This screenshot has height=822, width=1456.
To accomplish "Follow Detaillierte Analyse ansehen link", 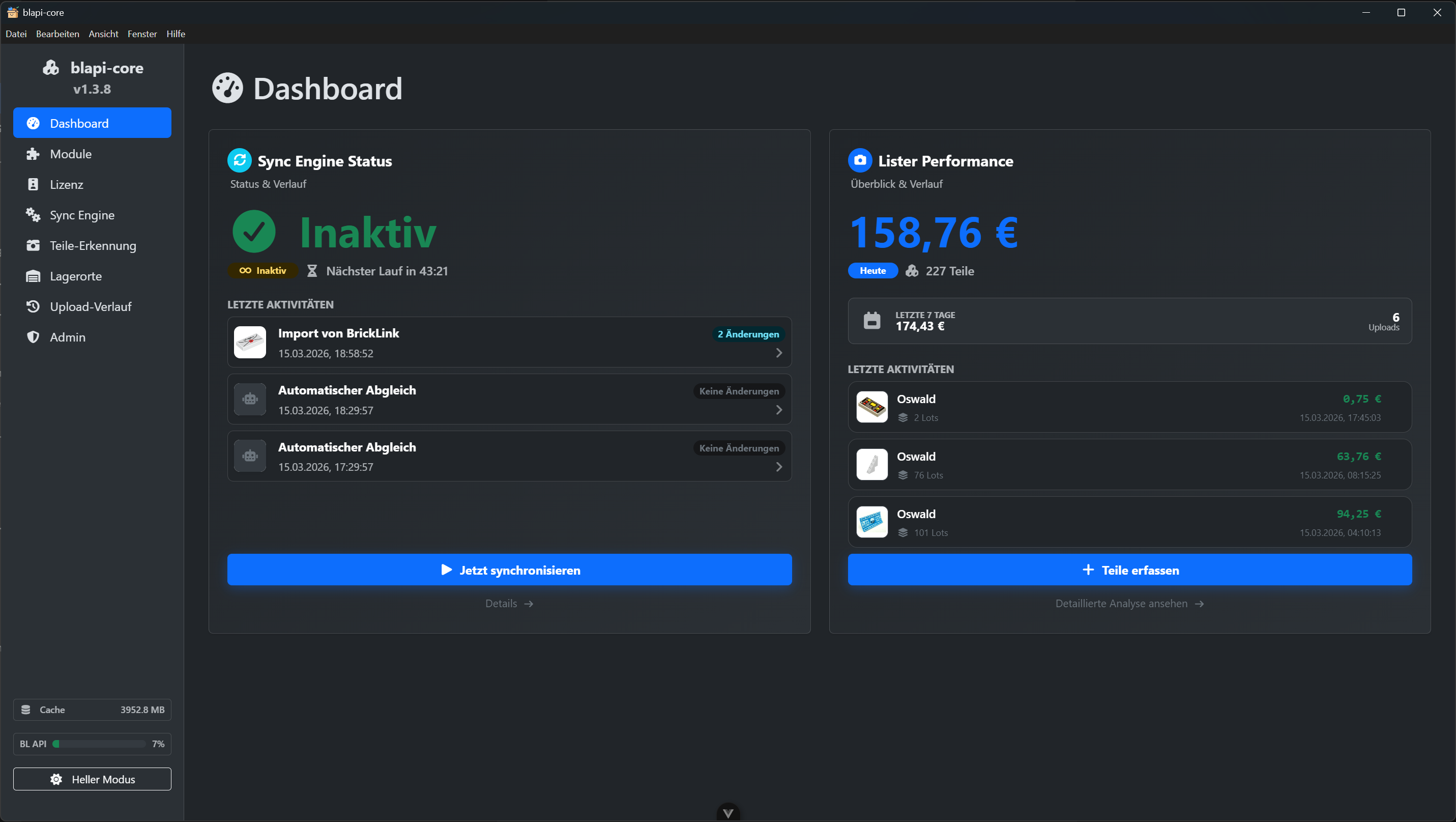I will [x=1130, y=603].
